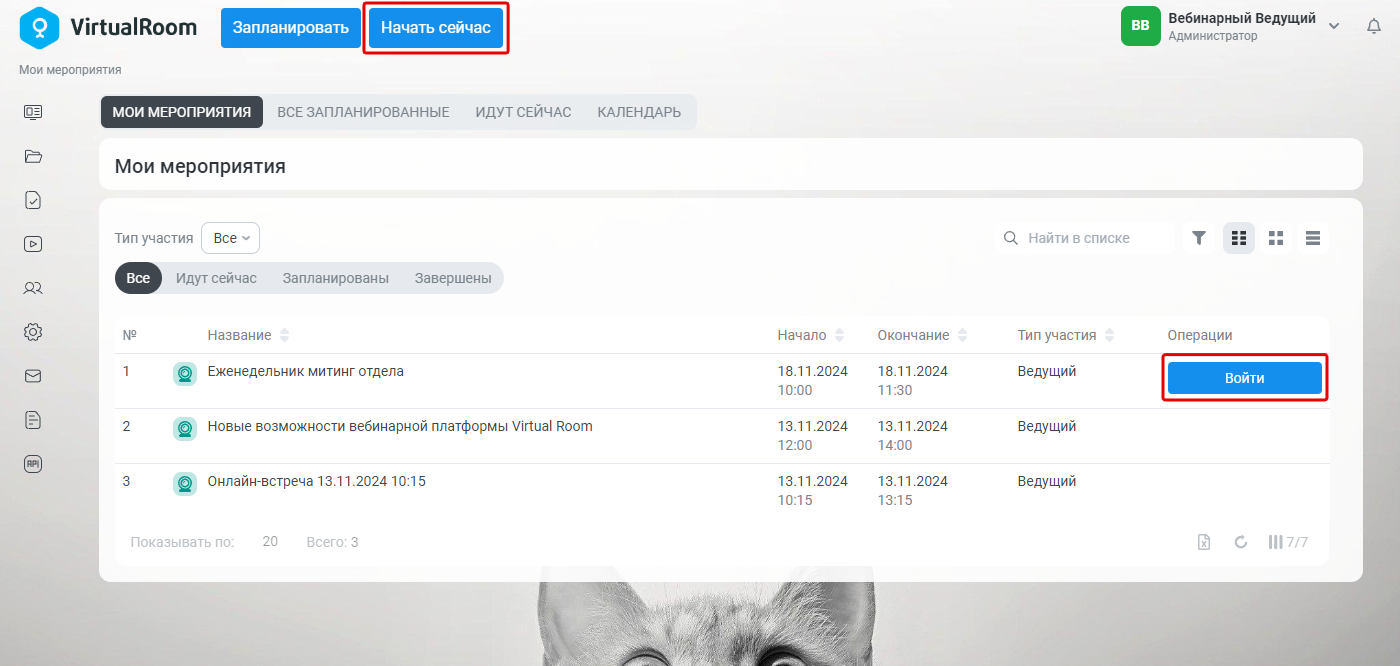Open the Календарь tab
1400x666 pixels.
point(639,112)
